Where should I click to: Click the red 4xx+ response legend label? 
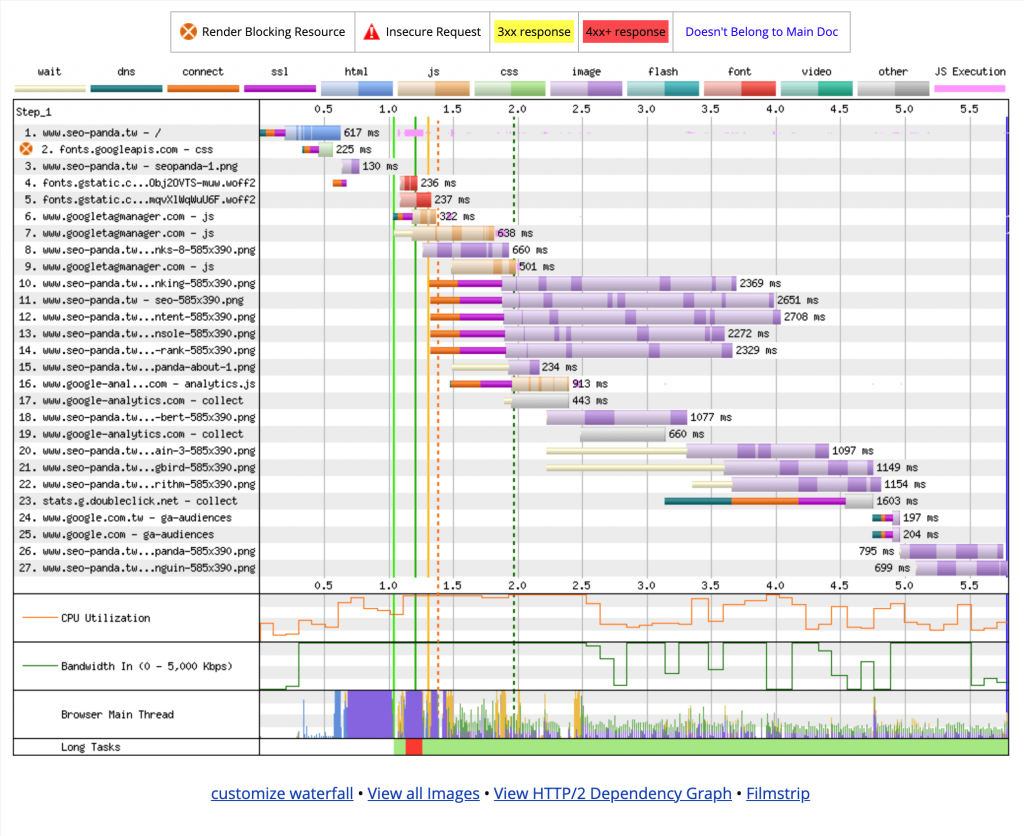click(x=626, y=31)
